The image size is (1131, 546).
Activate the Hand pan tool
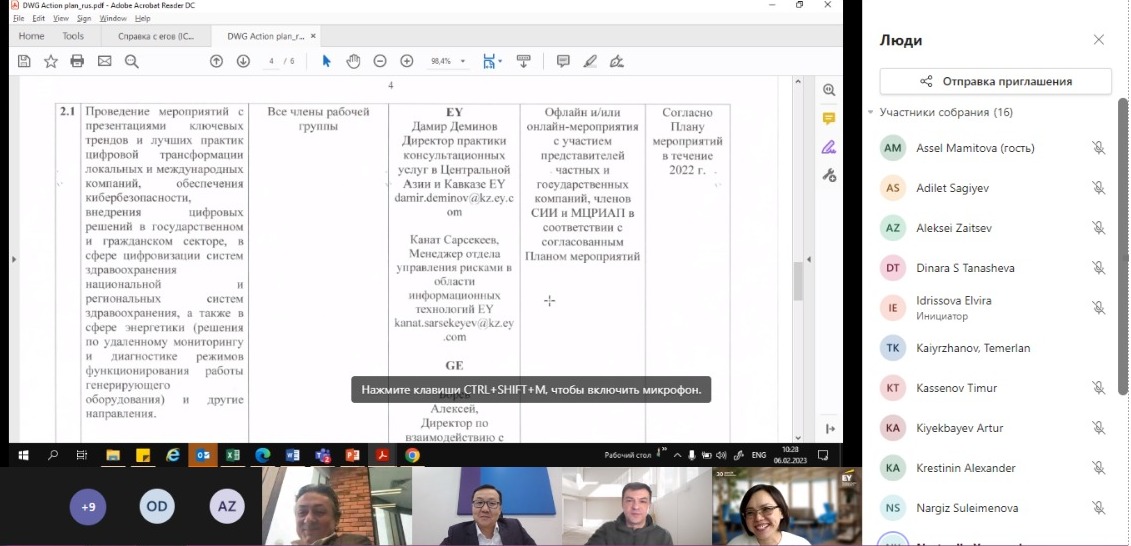pyautogui.click(x=353, y=61)
